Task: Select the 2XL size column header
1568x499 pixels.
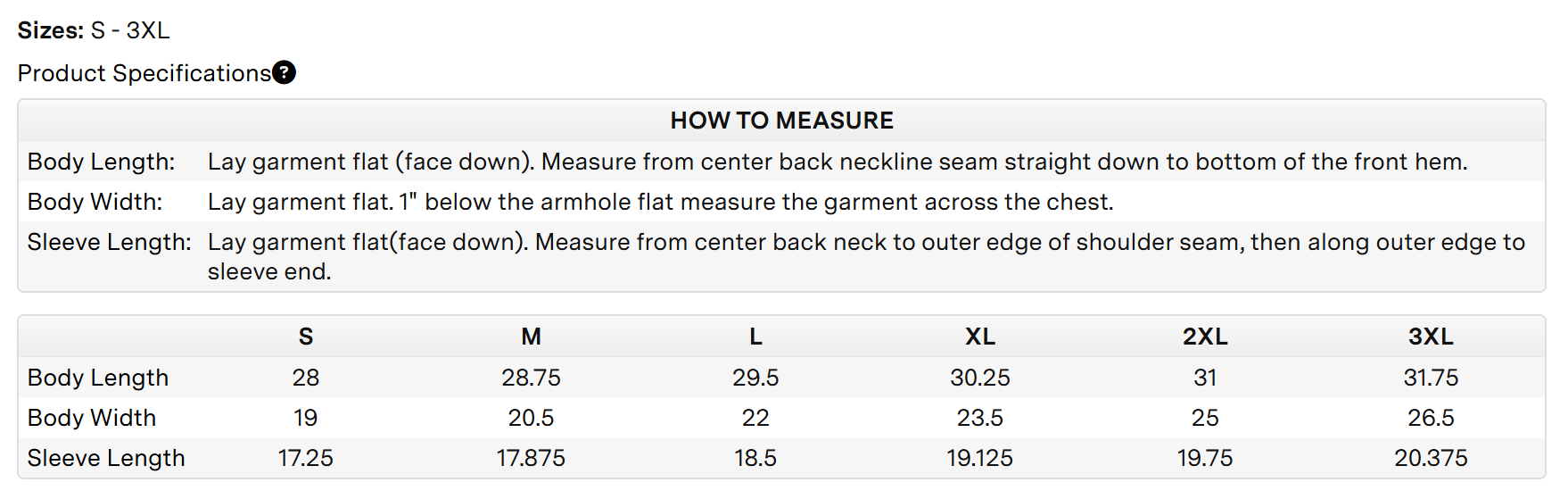Action: 1205,337
